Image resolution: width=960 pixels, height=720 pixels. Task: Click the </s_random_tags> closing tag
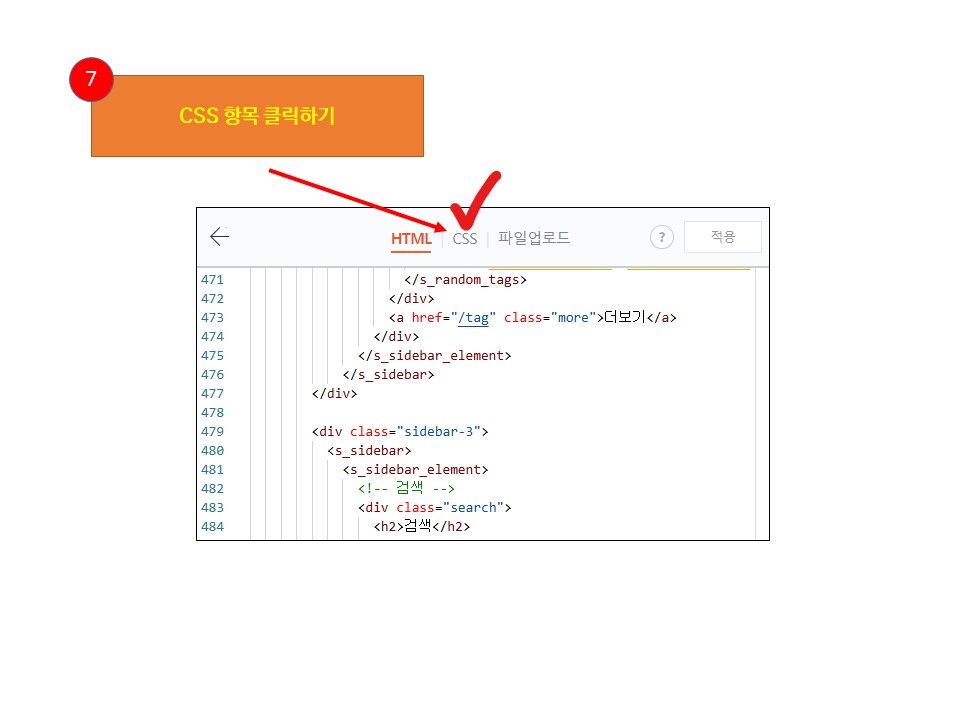click(465, 280)
